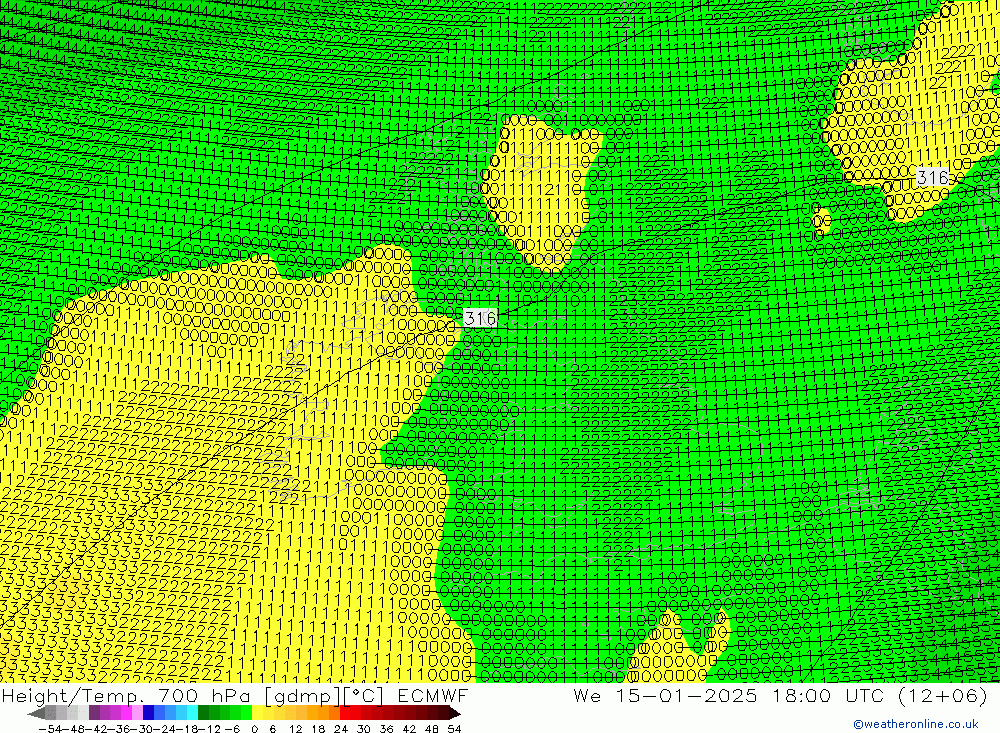Viewport: 1000px width, 733px height.
Task: Click the -12 legend value
Action: (210, 729)
